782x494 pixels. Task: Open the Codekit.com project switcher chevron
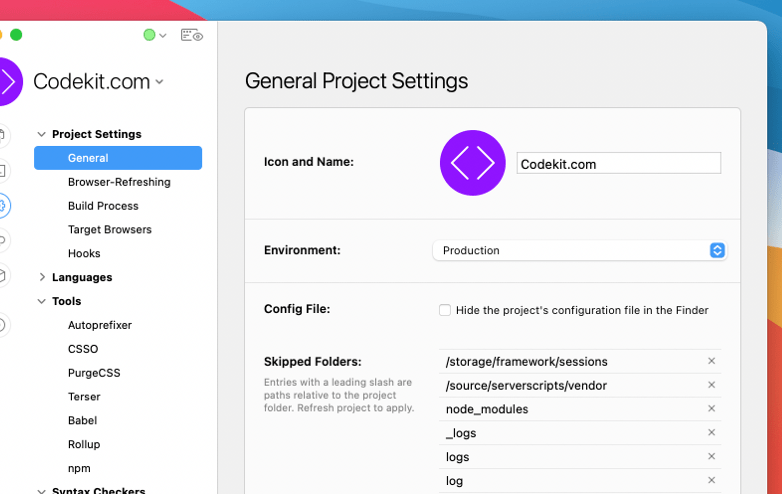160,82
